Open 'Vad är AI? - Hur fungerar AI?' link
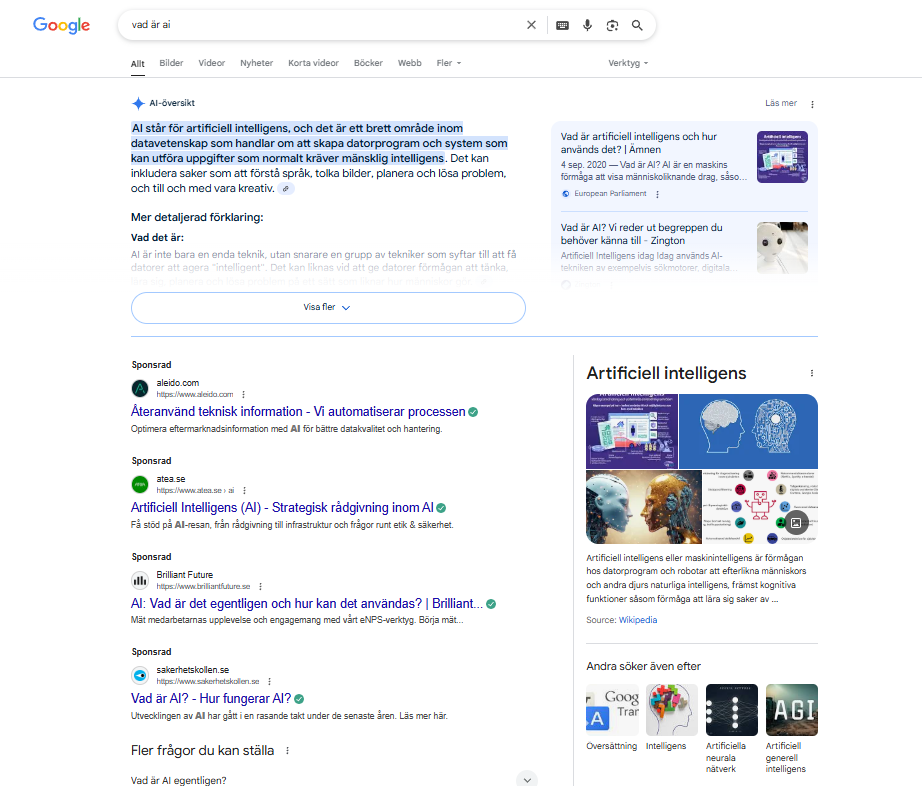Viewport: 922px width, 786px height. click(211, 698)
